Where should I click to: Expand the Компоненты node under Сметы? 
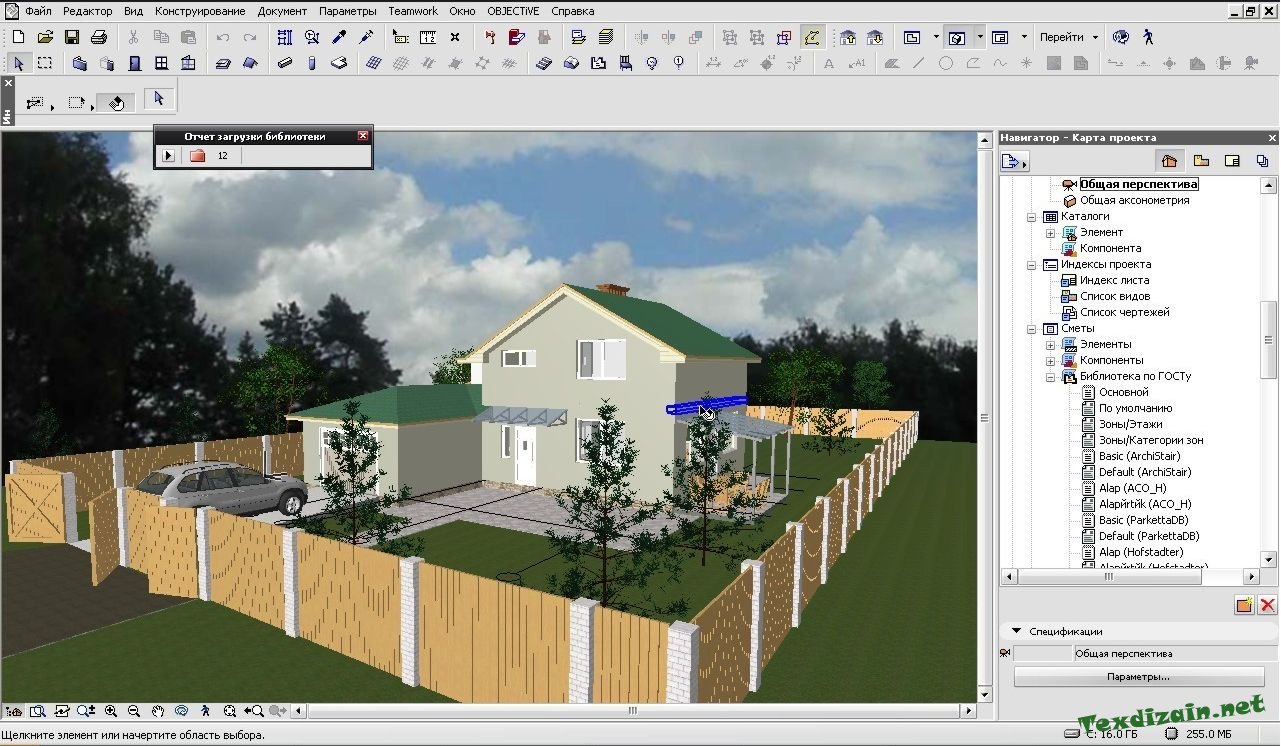pyautogui.click(x=1050, y=360)
